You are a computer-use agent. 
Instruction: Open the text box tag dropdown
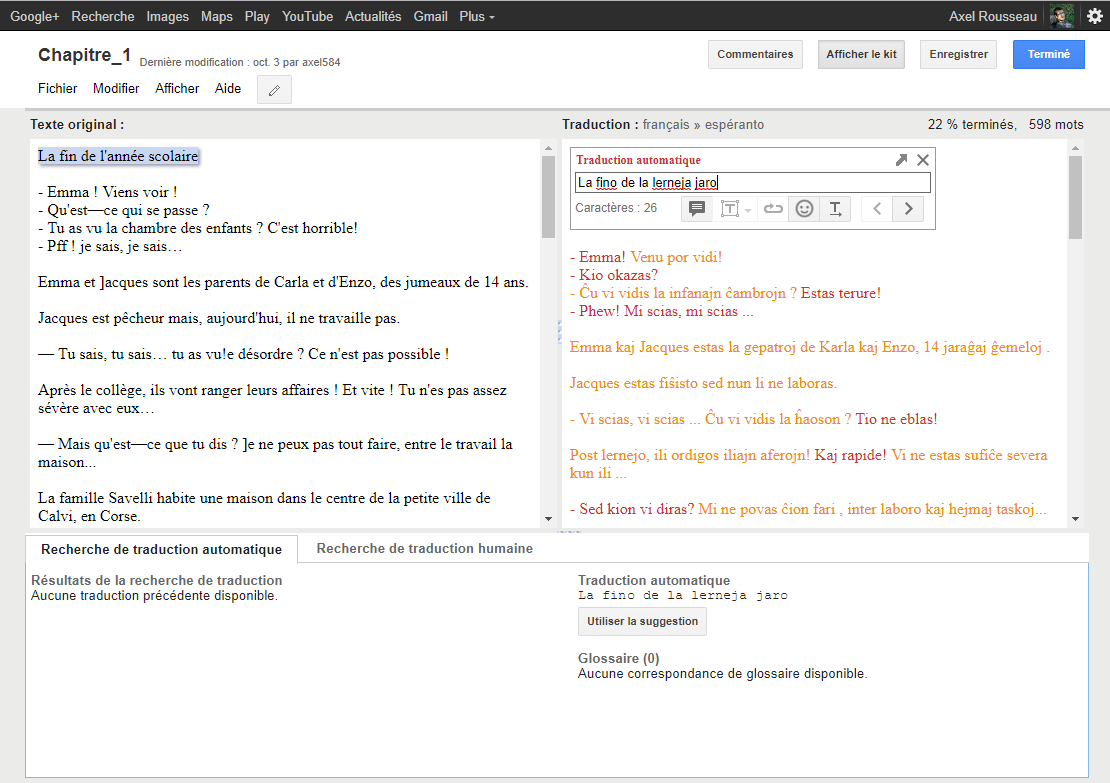736,209
